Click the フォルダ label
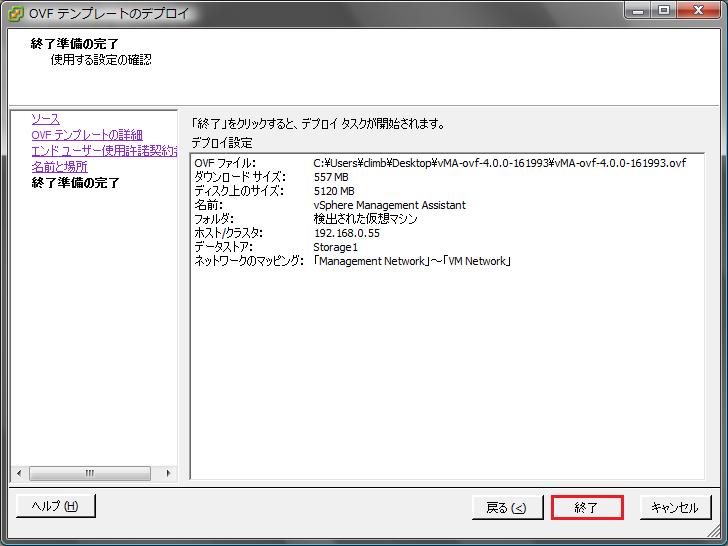728x546 pixels. click(x=214, y=219)
